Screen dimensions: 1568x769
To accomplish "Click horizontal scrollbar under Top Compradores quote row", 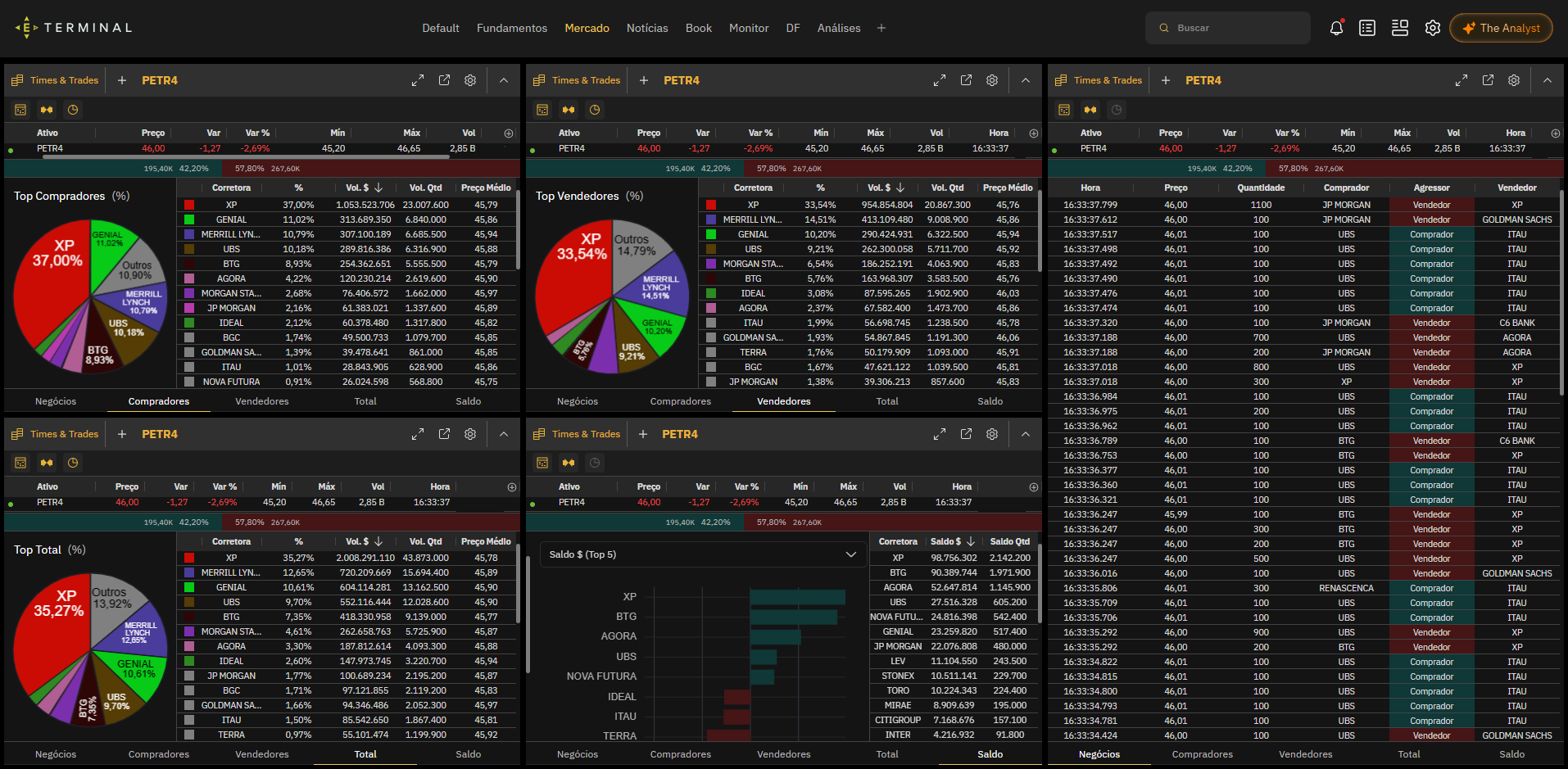I will click(246, 156).
